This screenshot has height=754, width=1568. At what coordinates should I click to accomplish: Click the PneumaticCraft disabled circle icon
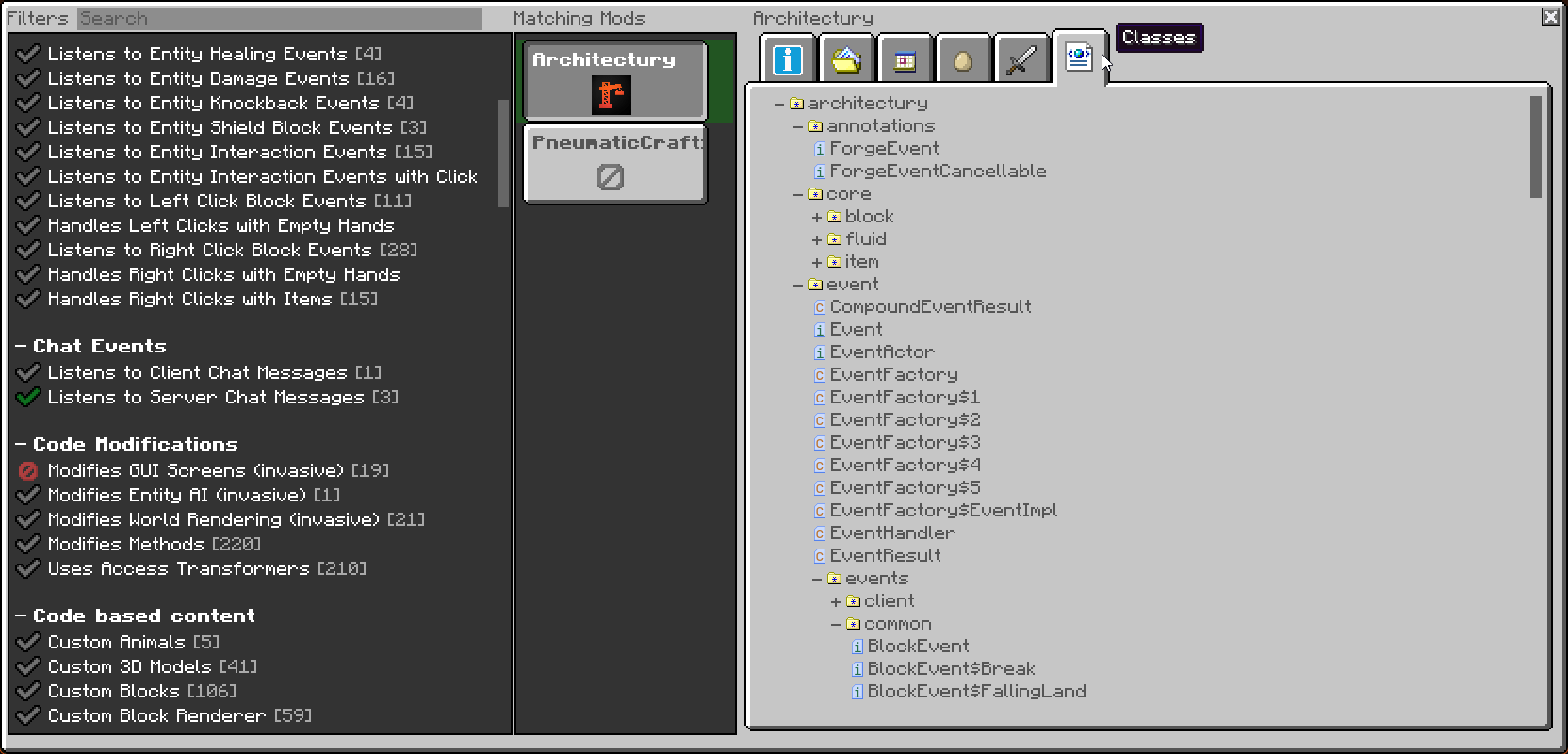coord(611,177)
